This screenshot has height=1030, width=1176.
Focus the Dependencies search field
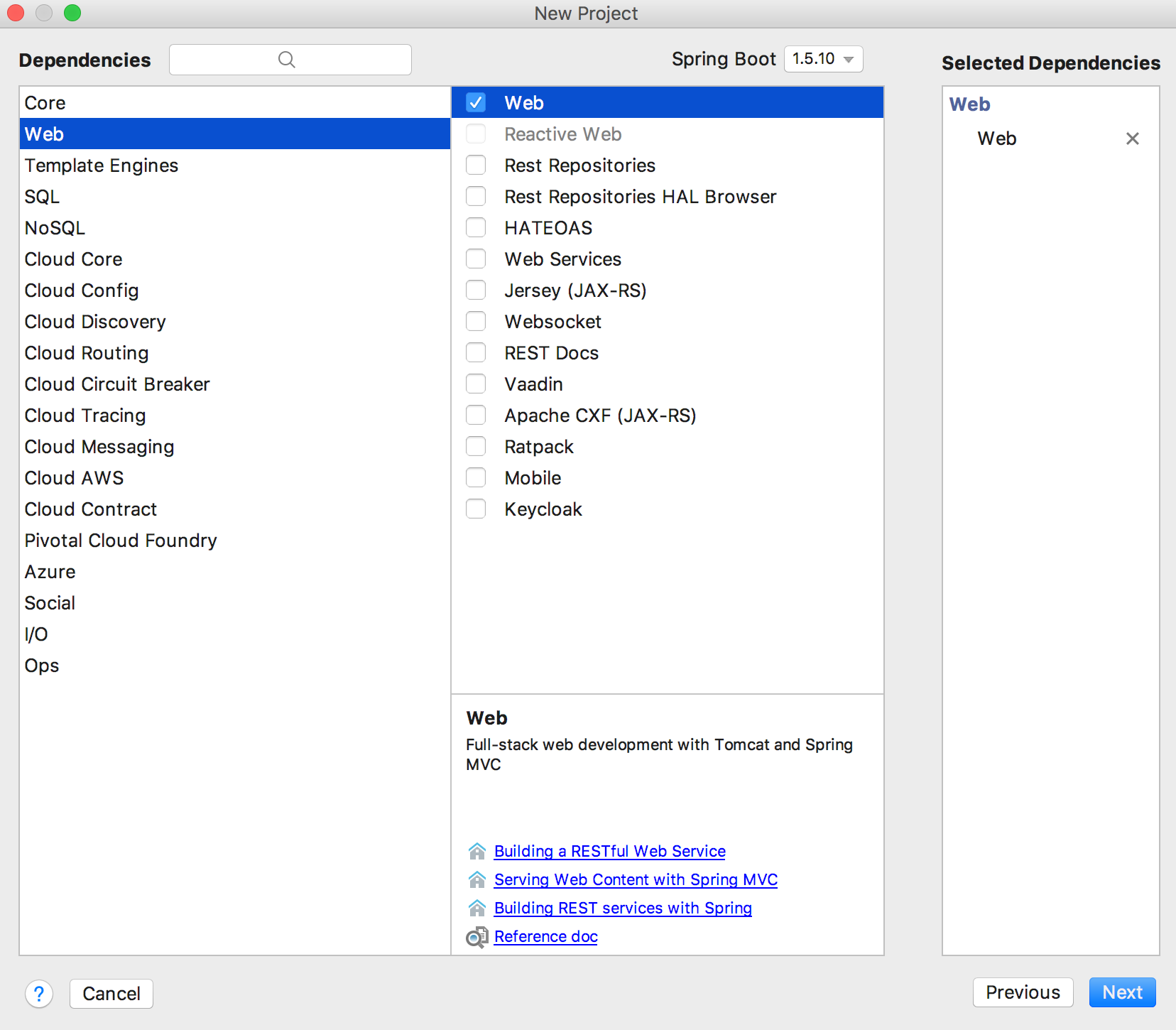click(290, 60)
